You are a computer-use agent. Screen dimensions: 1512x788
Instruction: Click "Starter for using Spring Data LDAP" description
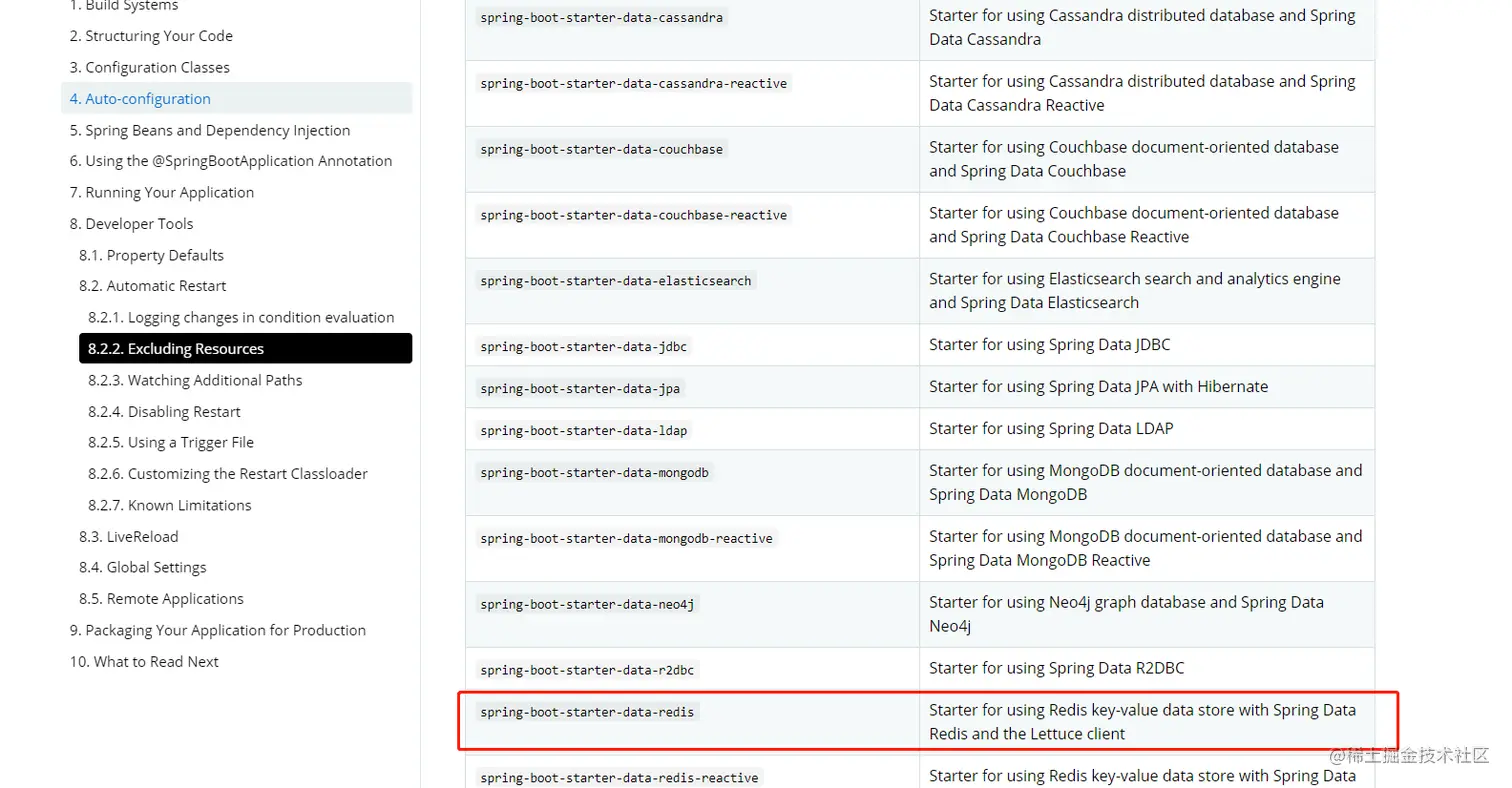pyautogui.click(x=1051, y=429)
